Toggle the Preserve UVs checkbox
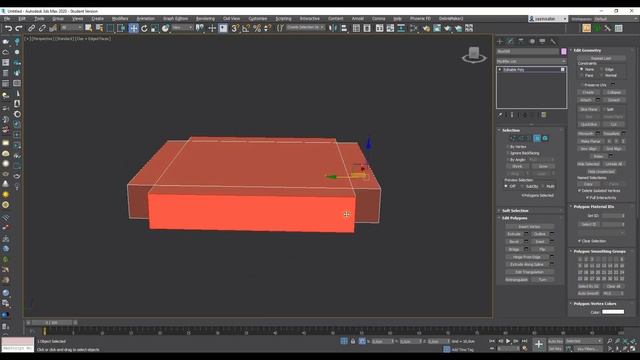 coord(581,85)
